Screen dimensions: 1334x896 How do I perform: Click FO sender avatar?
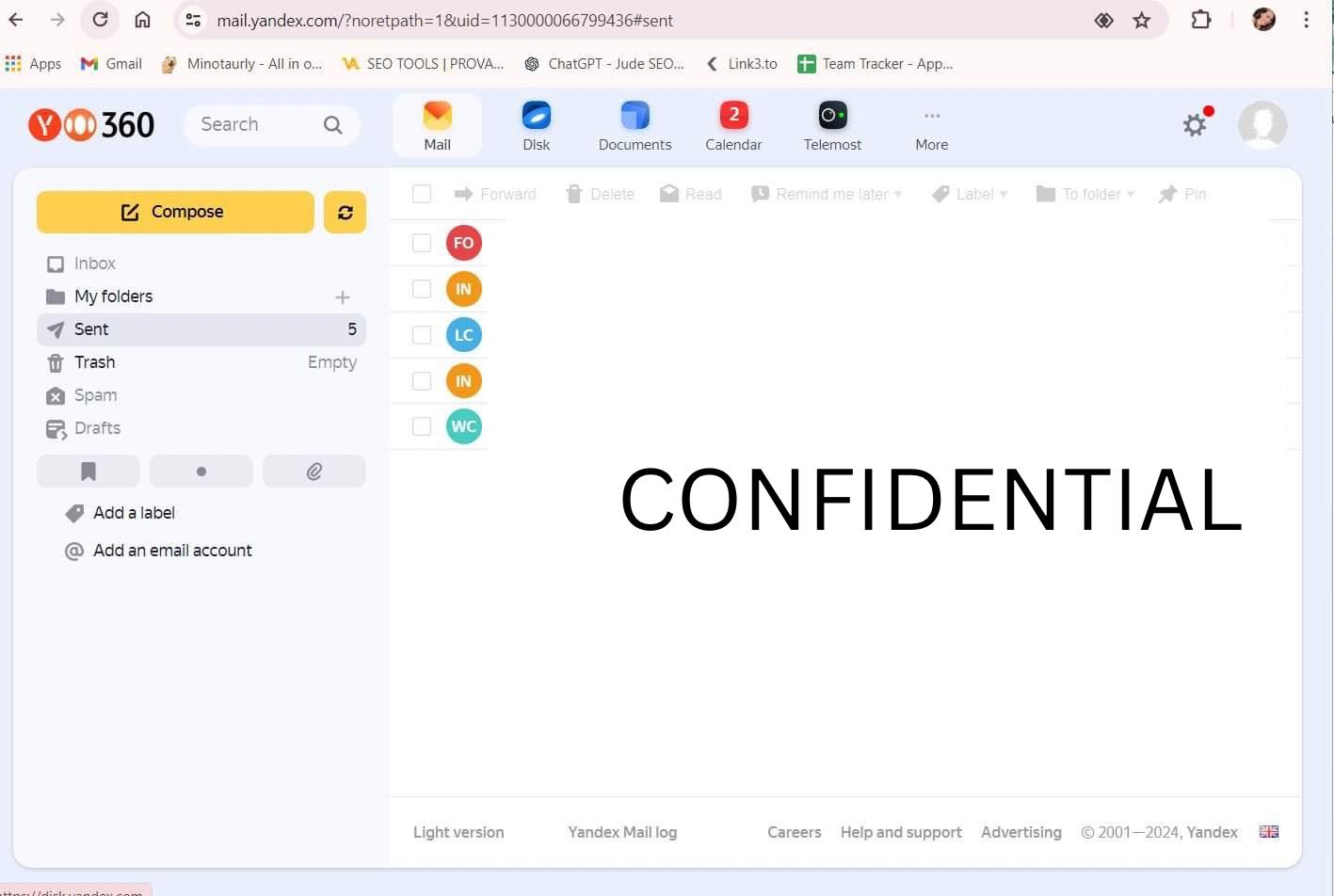coord(464,243)
